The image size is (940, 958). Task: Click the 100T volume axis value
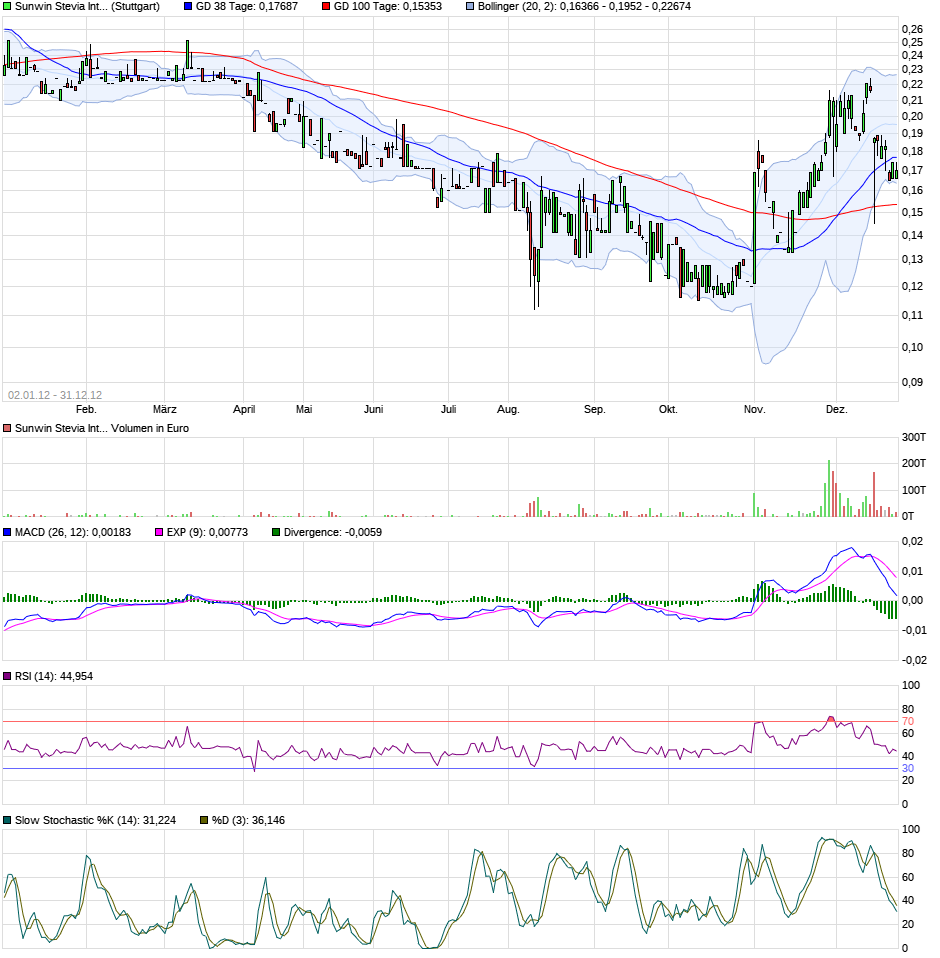coord(914,490)
